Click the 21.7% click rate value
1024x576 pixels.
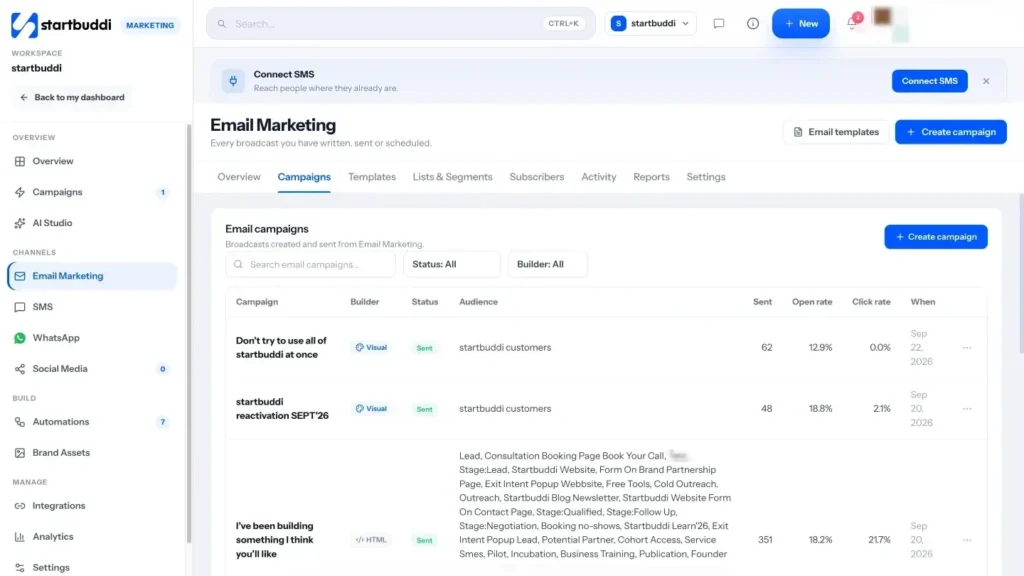click(879, 540)
